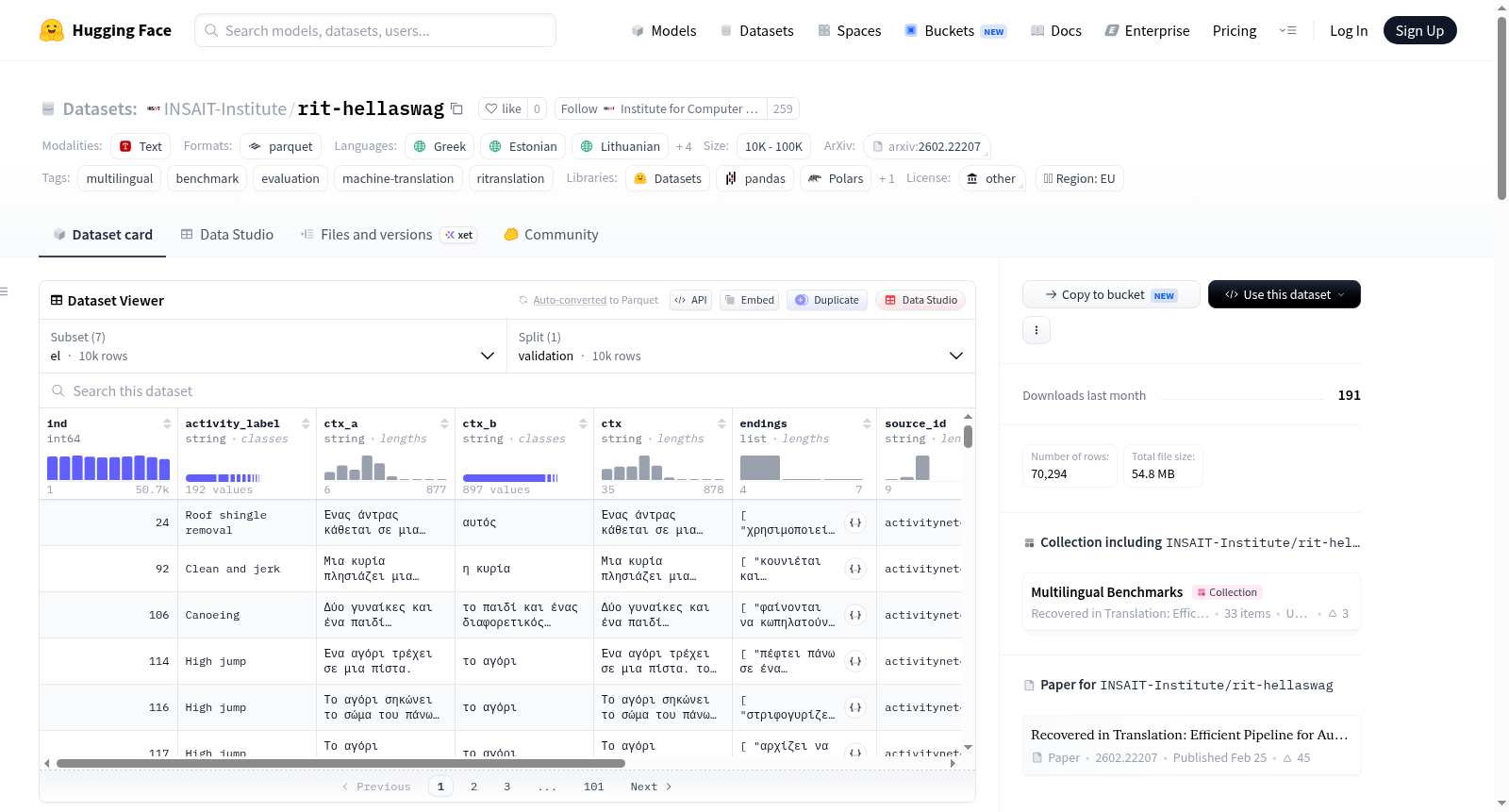Viewport: 1509px width, 812px height.
Task: Sort by the ctx column
Action: pos(721,423)
